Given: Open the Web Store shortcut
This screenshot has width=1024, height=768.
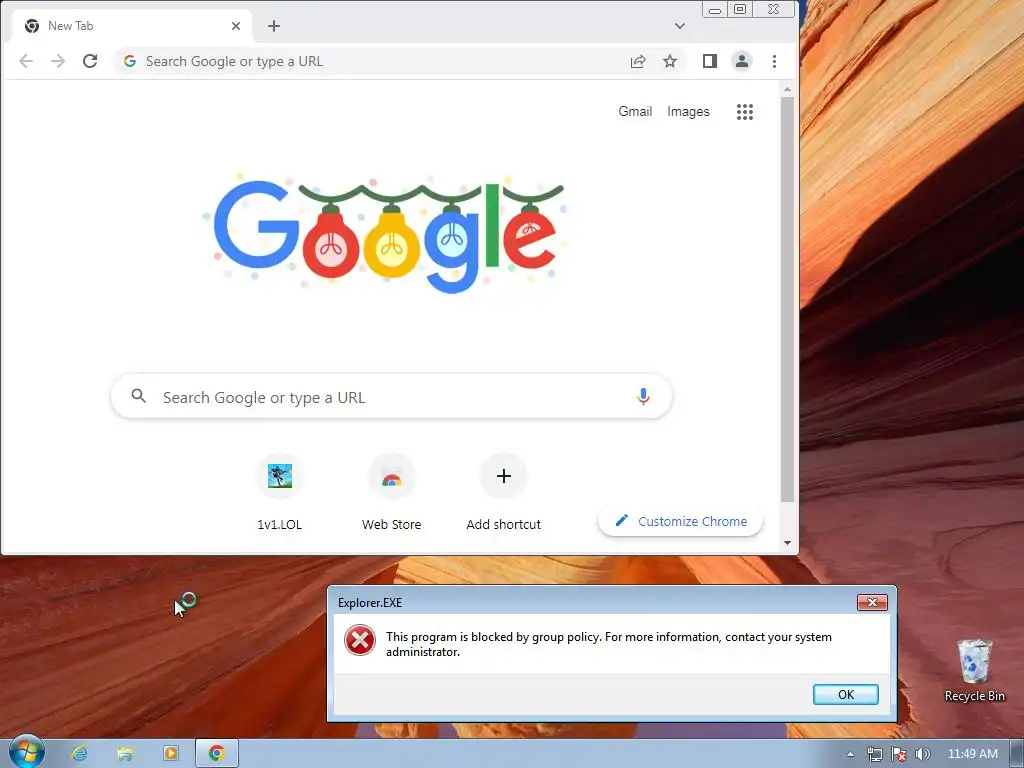Looking at the screenshot, I should [392, 492].
